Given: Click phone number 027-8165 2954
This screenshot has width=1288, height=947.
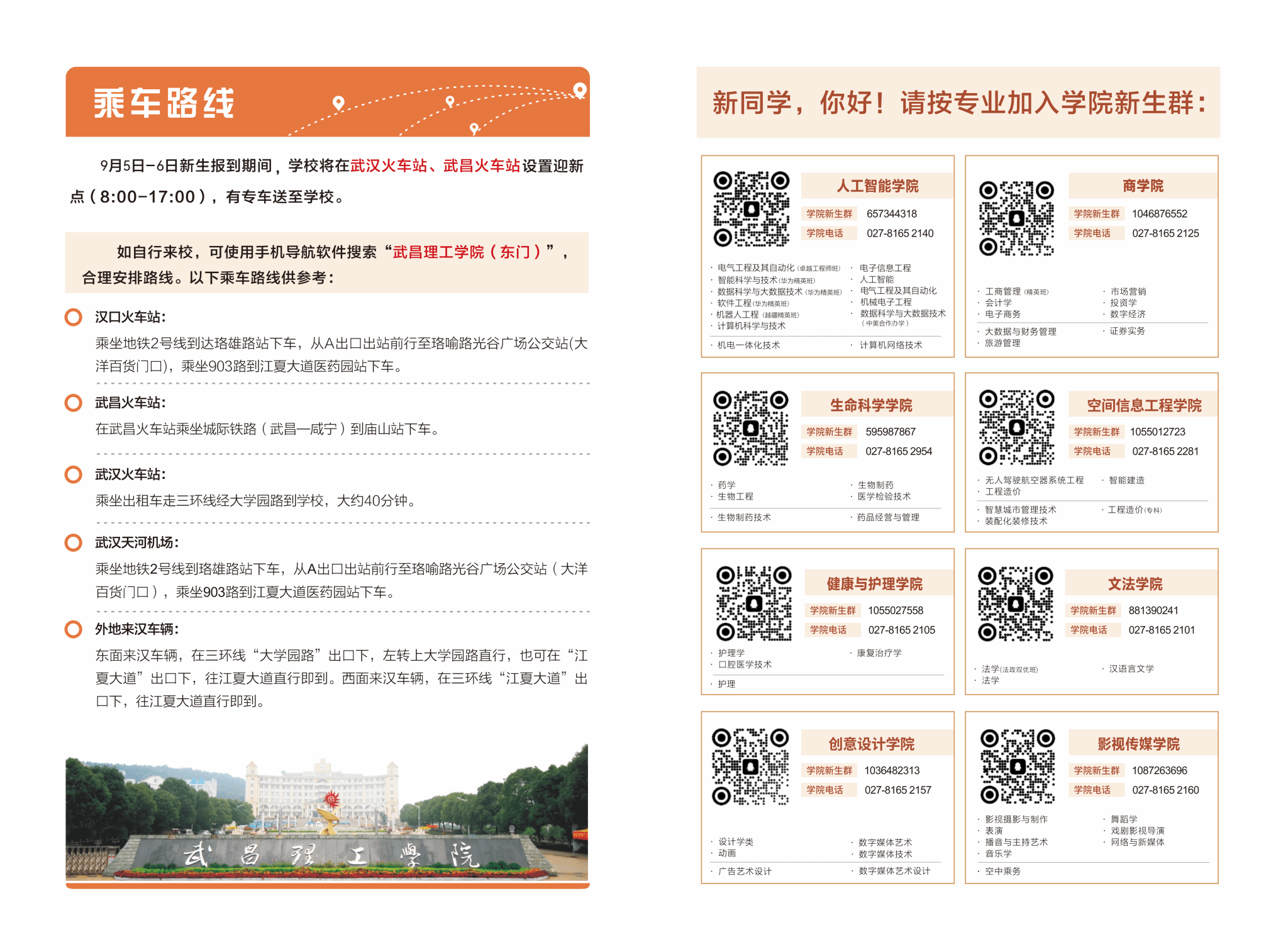Looking at the screenshot, I should coord(899,451).
